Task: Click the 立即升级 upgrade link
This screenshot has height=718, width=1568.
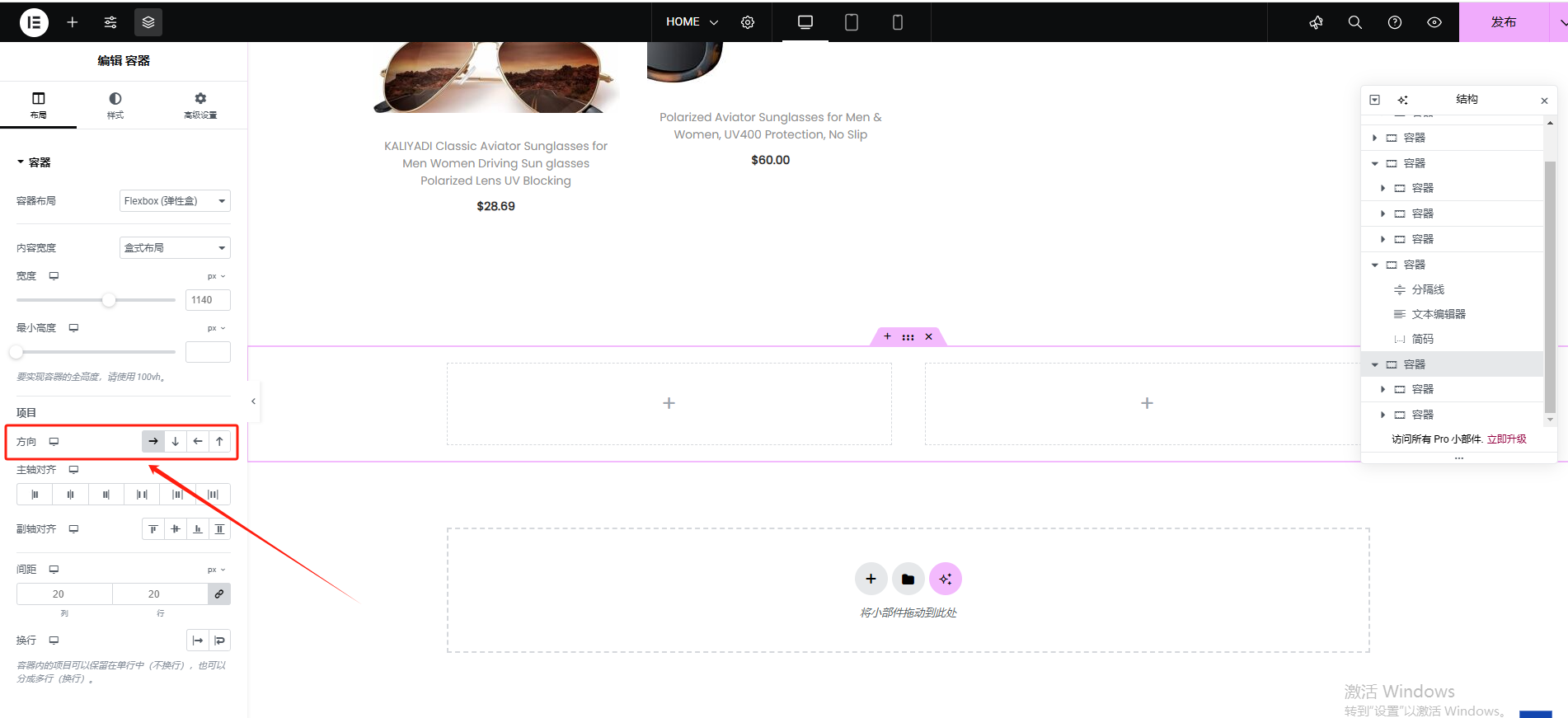Action: [x=1506, y=439]
